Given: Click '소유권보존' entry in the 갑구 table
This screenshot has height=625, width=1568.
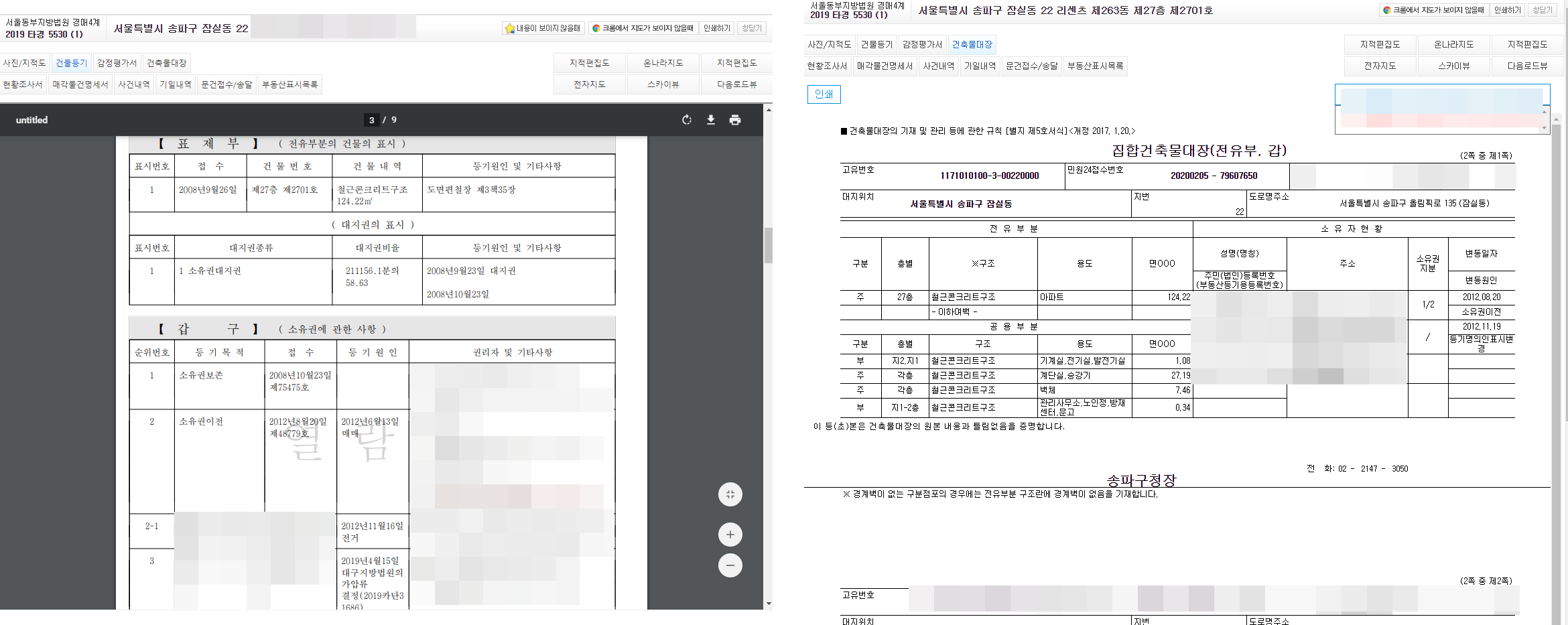Looking at the screenshot, I should [201, 375].
